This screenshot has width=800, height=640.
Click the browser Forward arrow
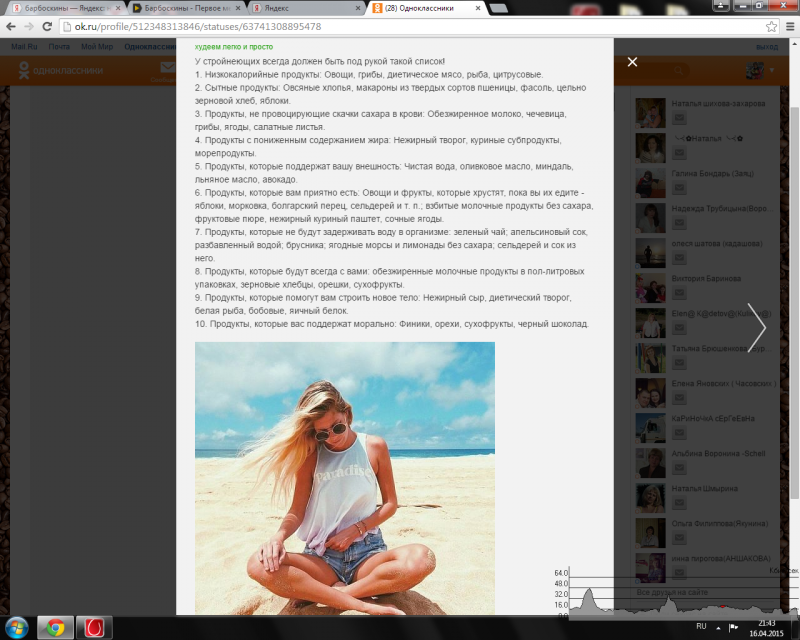click(x=29, y=27)
